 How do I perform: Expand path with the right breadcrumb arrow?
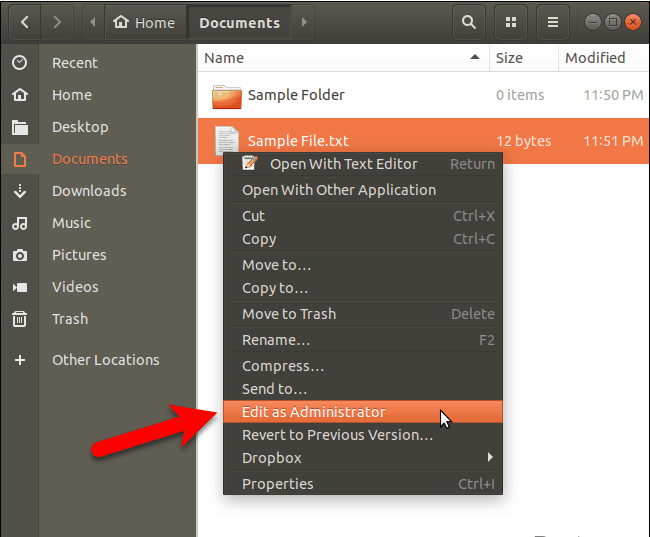pyautogui.click(x=304, y=21)
